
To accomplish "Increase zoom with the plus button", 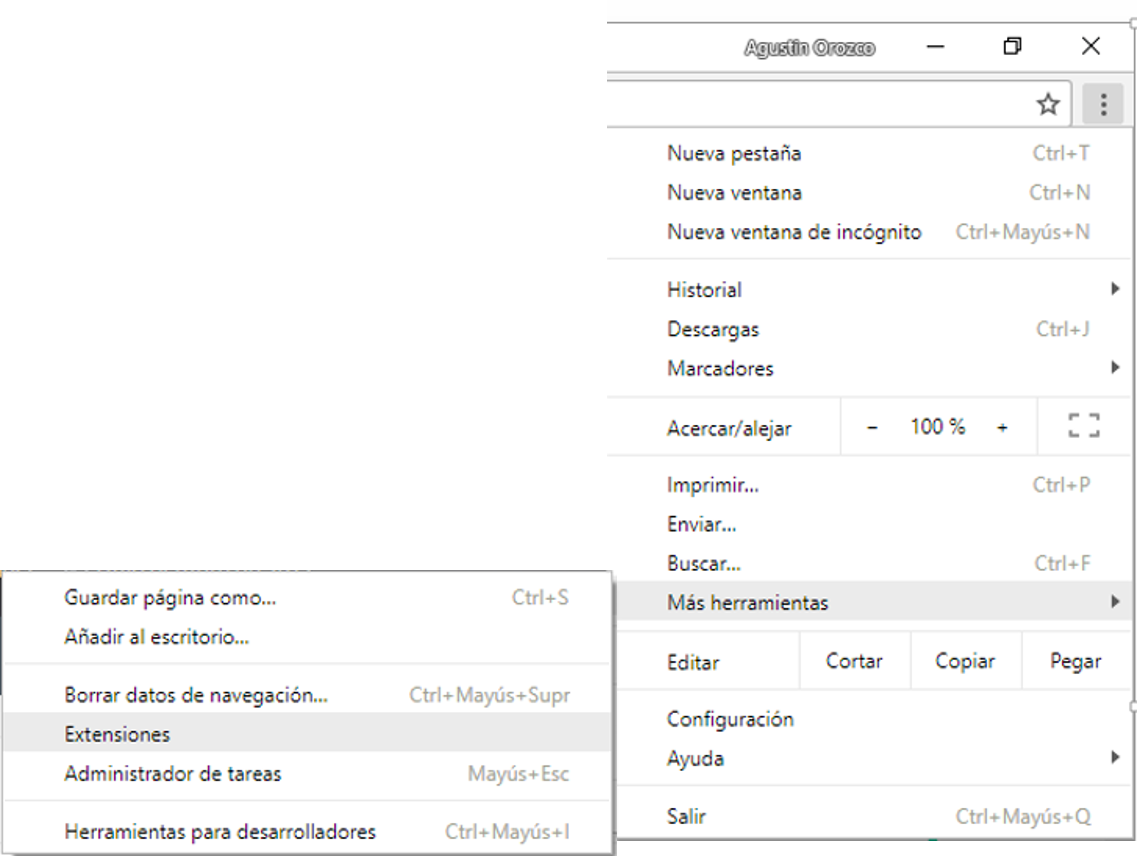I will pos(1002,427).
